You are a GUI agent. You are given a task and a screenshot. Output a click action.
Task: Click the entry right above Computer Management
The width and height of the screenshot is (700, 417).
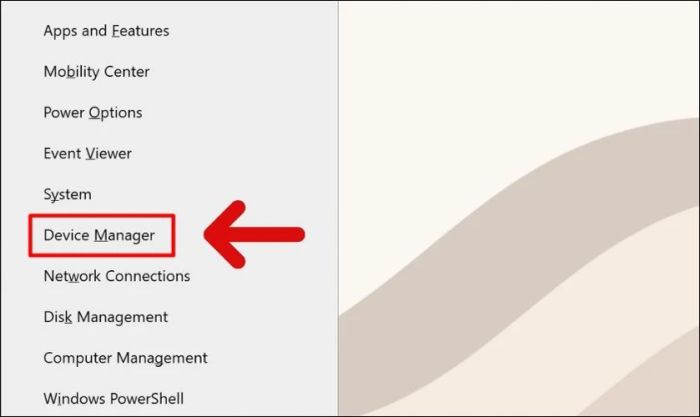105,317
